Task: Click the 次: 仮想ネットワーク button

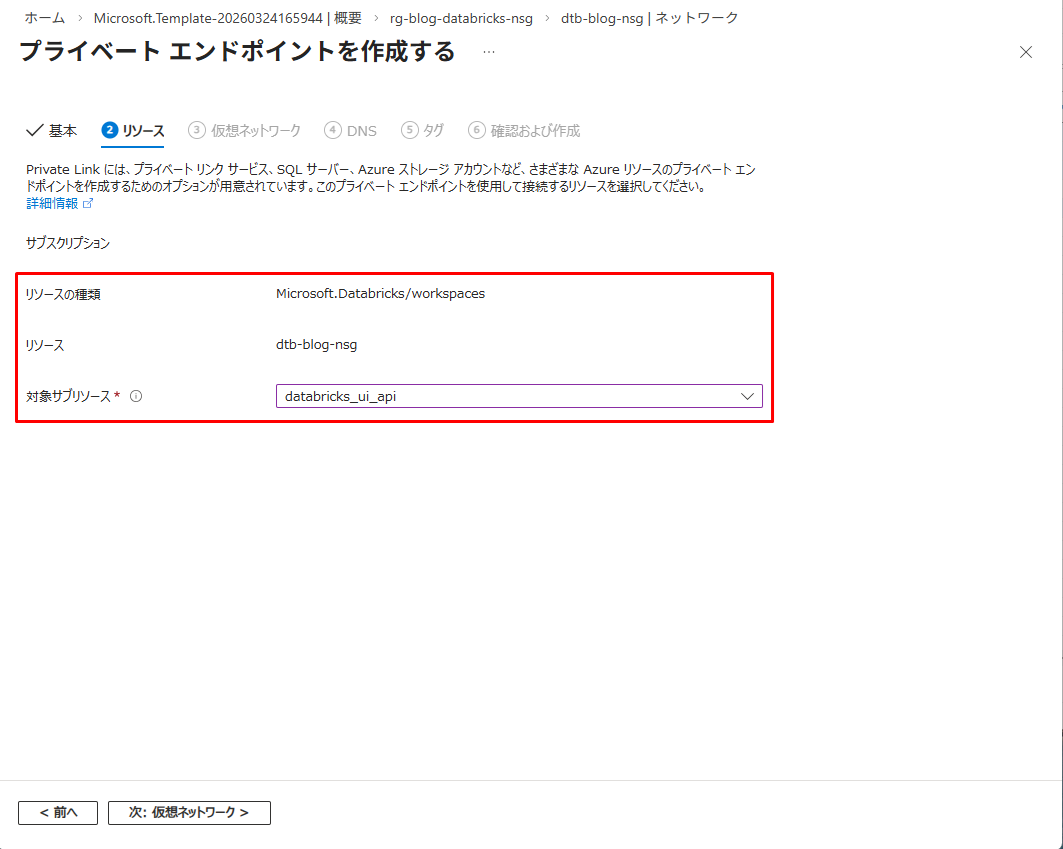Action: click(189, 812)
